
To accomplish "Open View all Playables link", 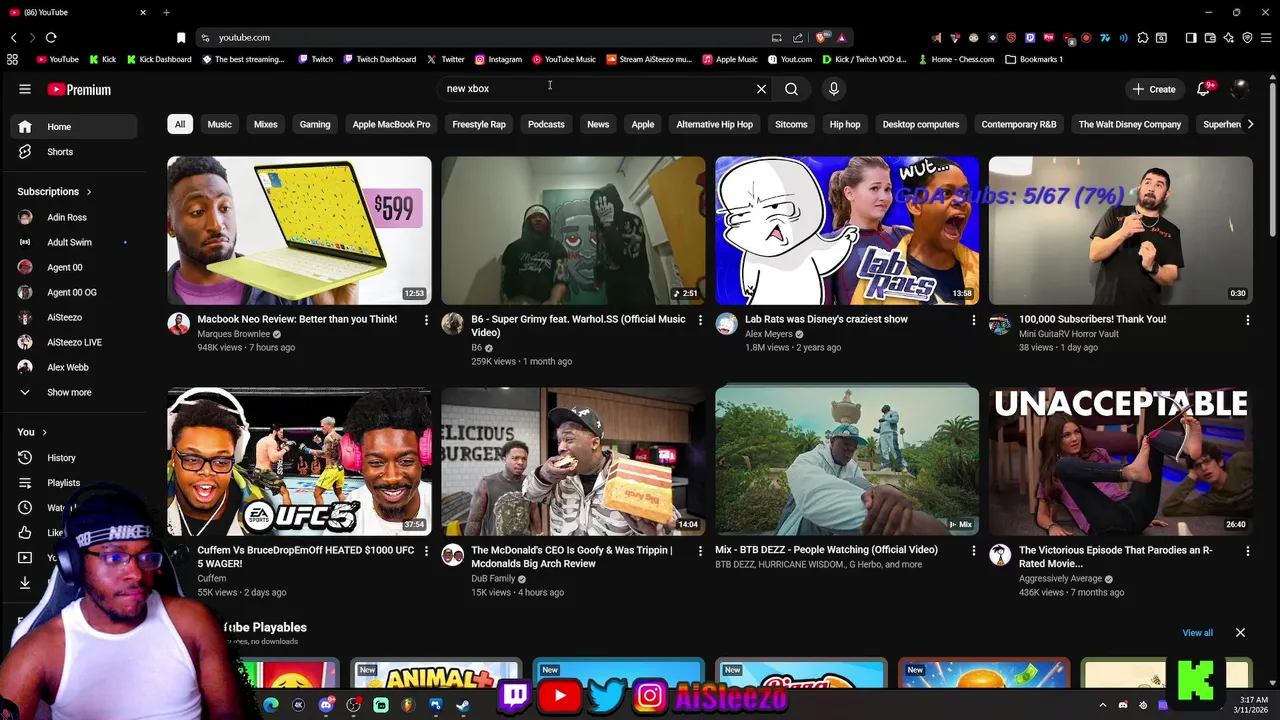I will point(1197,633).
